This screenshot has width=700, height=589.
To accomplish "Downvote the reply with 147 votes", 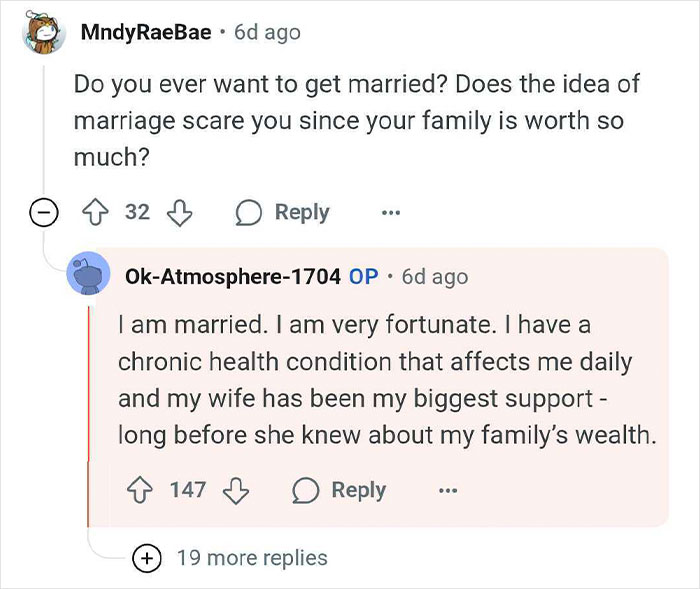I will (x=236, y=491).
